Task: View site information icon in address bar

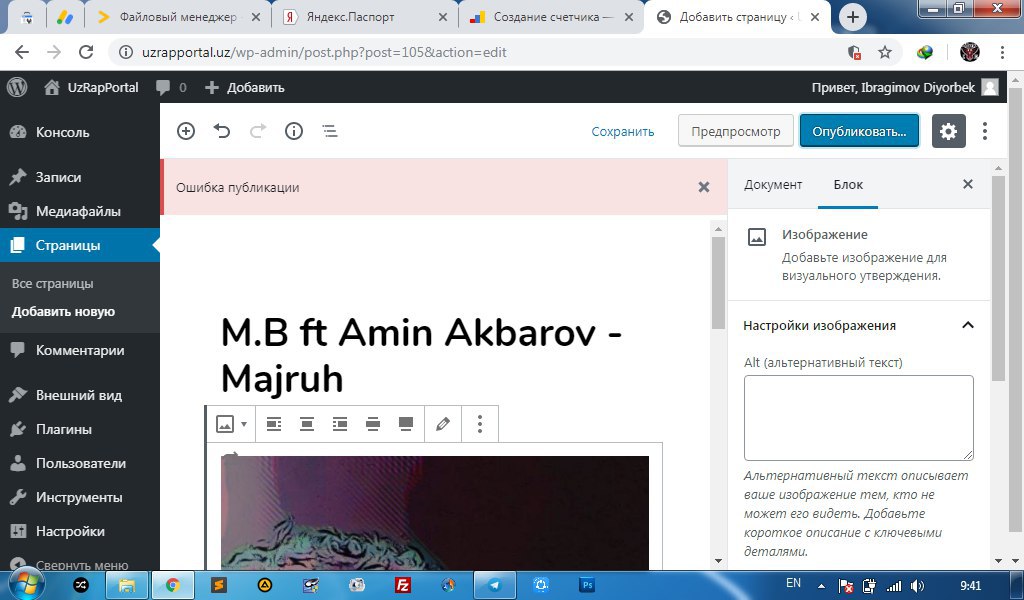Action: (x=126, y=52)
